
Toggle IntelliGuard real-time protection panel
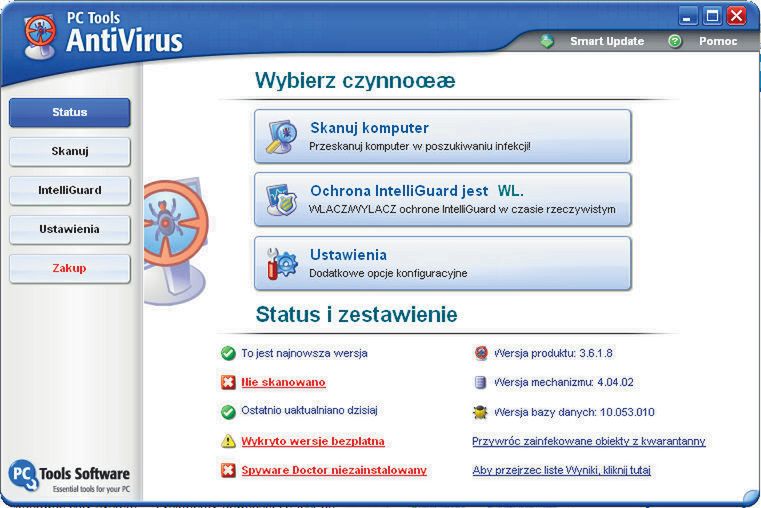tap(443, 199)
